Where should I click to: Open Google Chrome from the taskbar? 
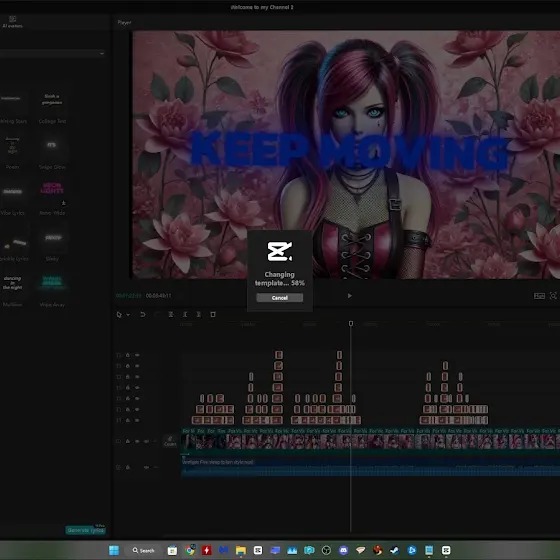[190, 550]
